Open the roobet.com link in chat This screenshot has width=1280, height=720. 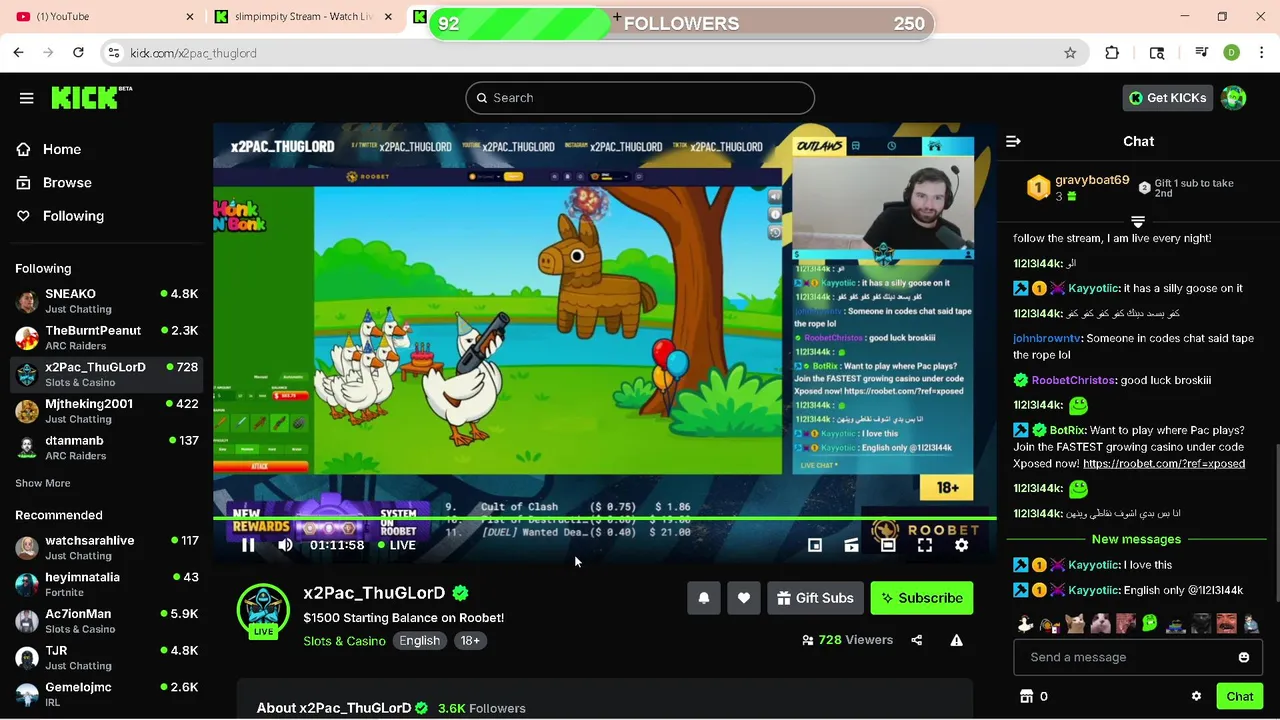click(x=1164, y=464)
